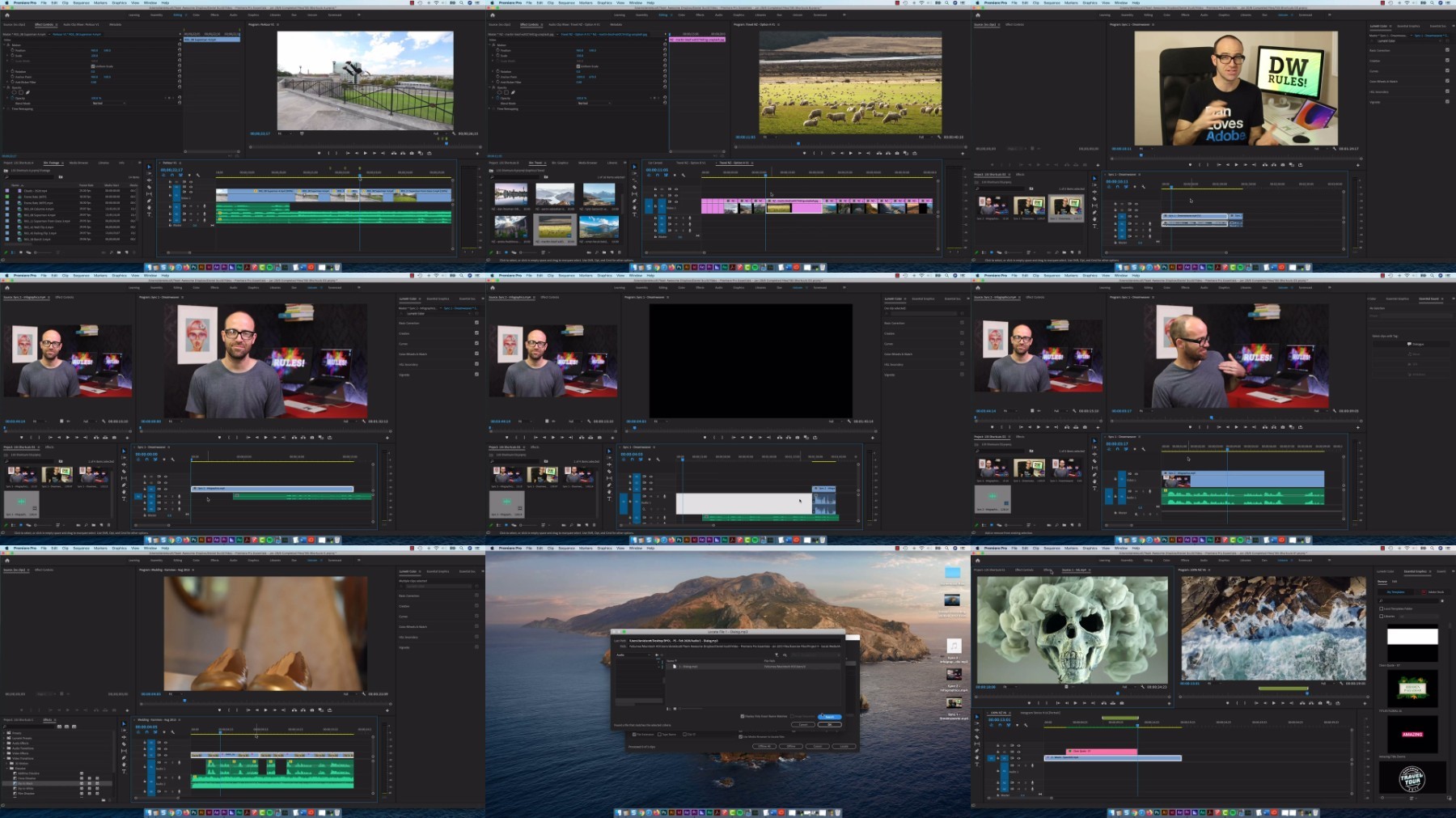
Task: Switch to list view icon in skatepark project panel
Action: tap(13, 252)
